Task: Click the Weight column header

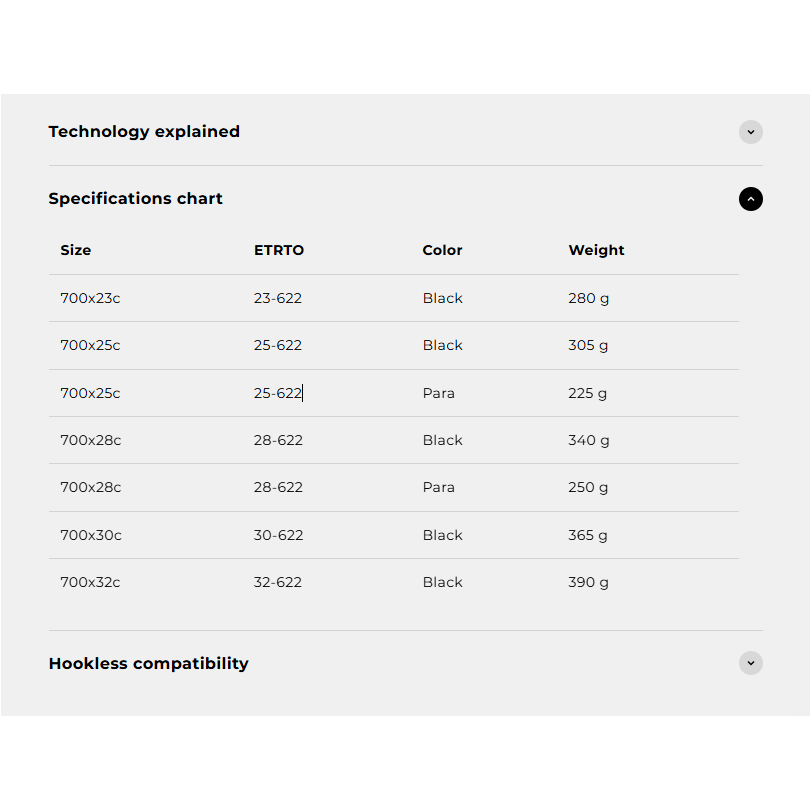Action: point(596,250)
